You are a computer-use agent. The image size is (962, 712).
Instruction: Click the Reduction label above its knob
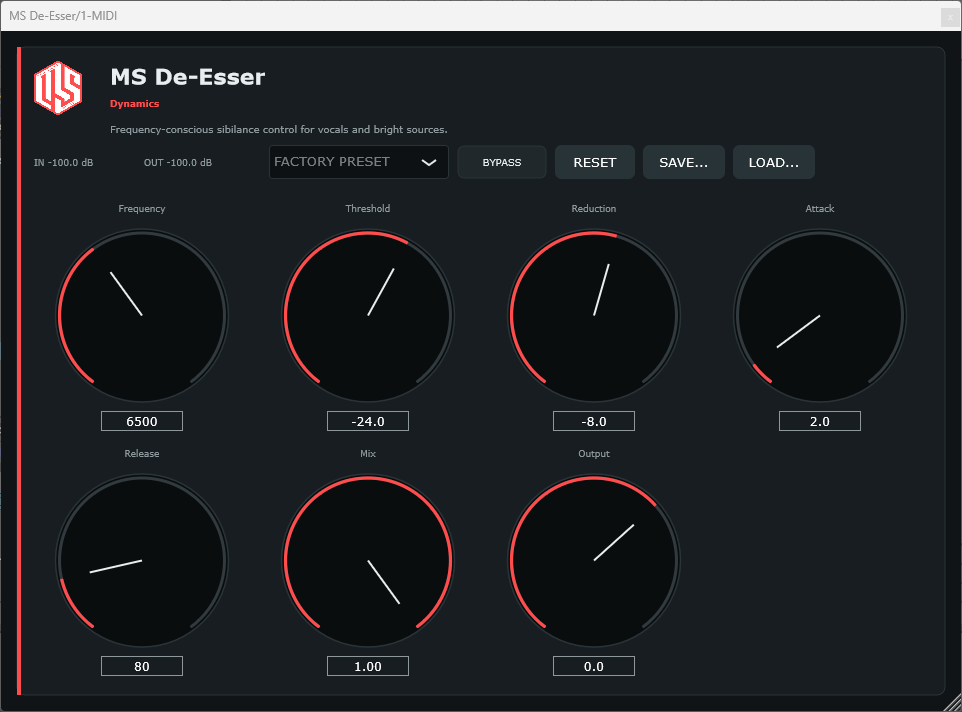click(x=594, y=209)
